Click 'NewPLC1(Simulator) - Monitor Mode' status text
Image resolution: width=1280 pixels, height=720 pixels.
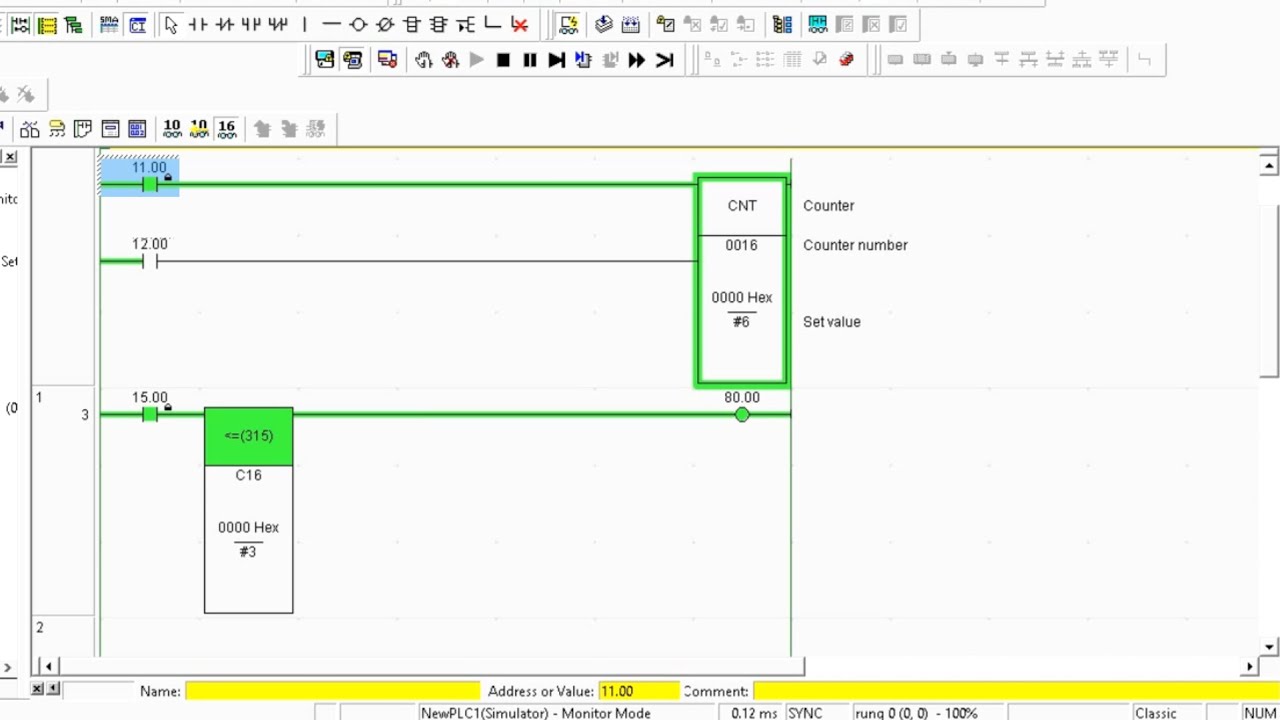point(535,713)
